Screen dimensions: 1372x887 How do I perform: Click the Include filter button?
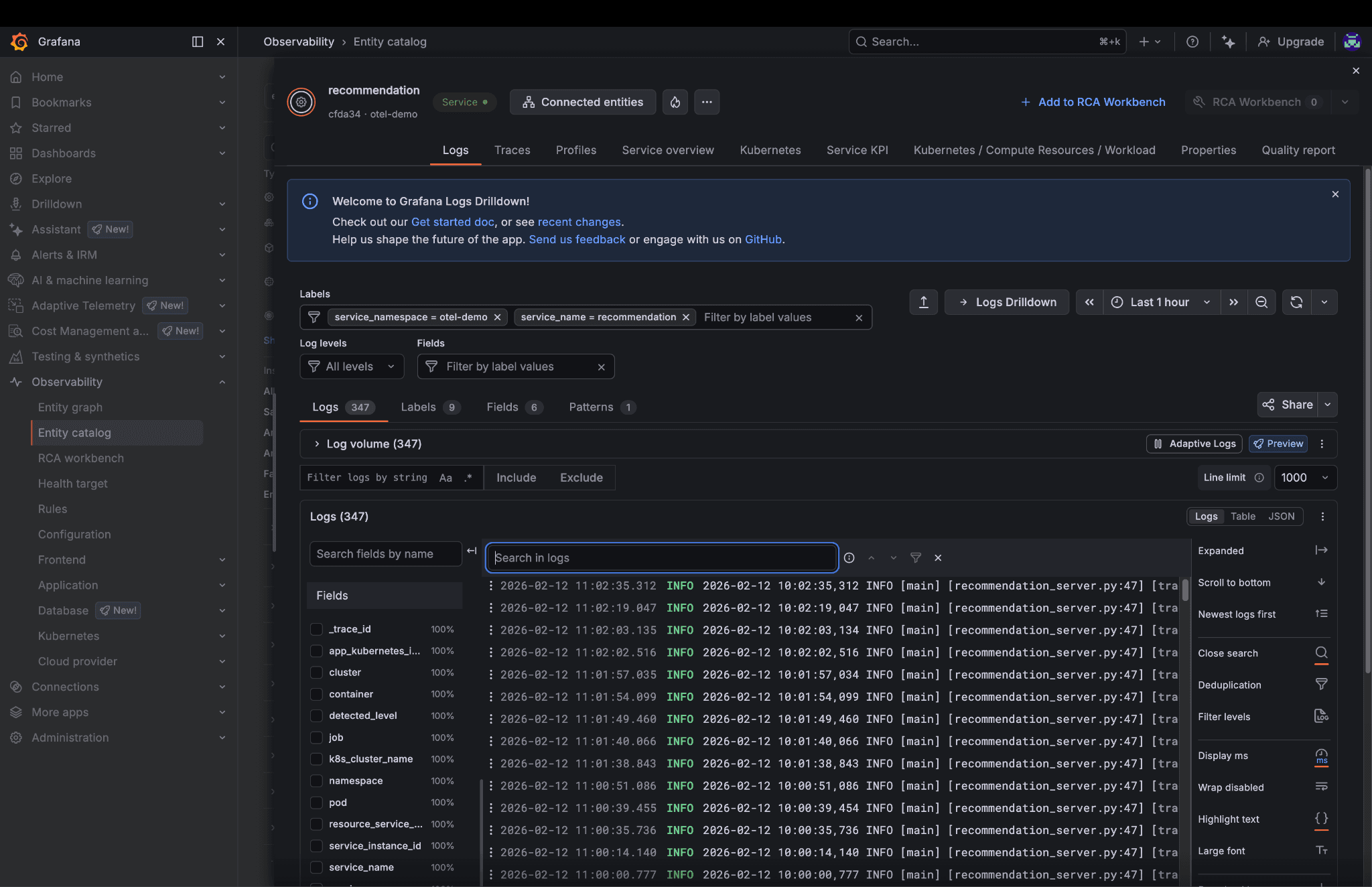click(516, 478)
